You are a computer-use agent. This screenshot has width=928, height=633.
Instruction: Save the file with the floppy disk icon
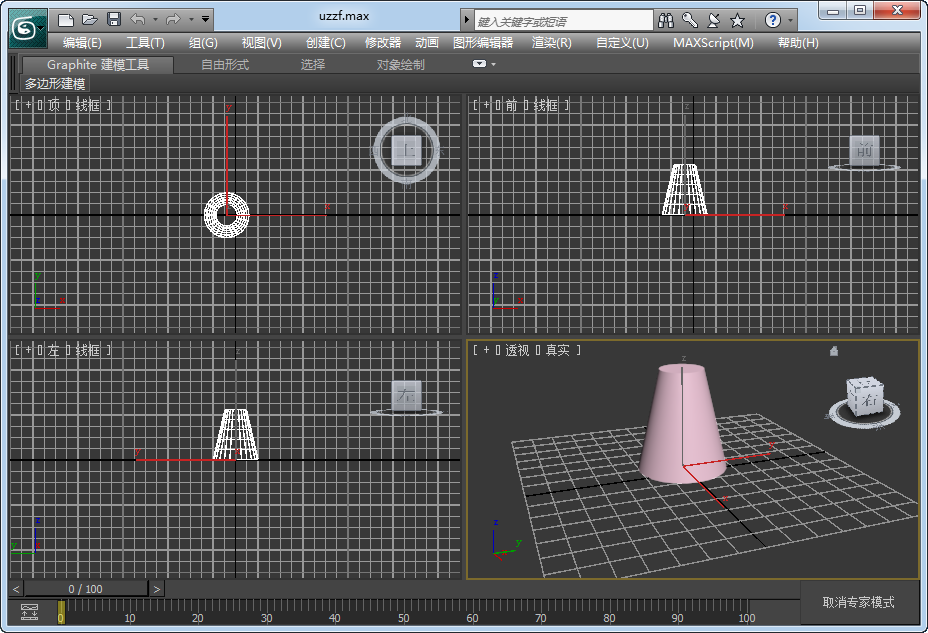[x=114, y=20]
